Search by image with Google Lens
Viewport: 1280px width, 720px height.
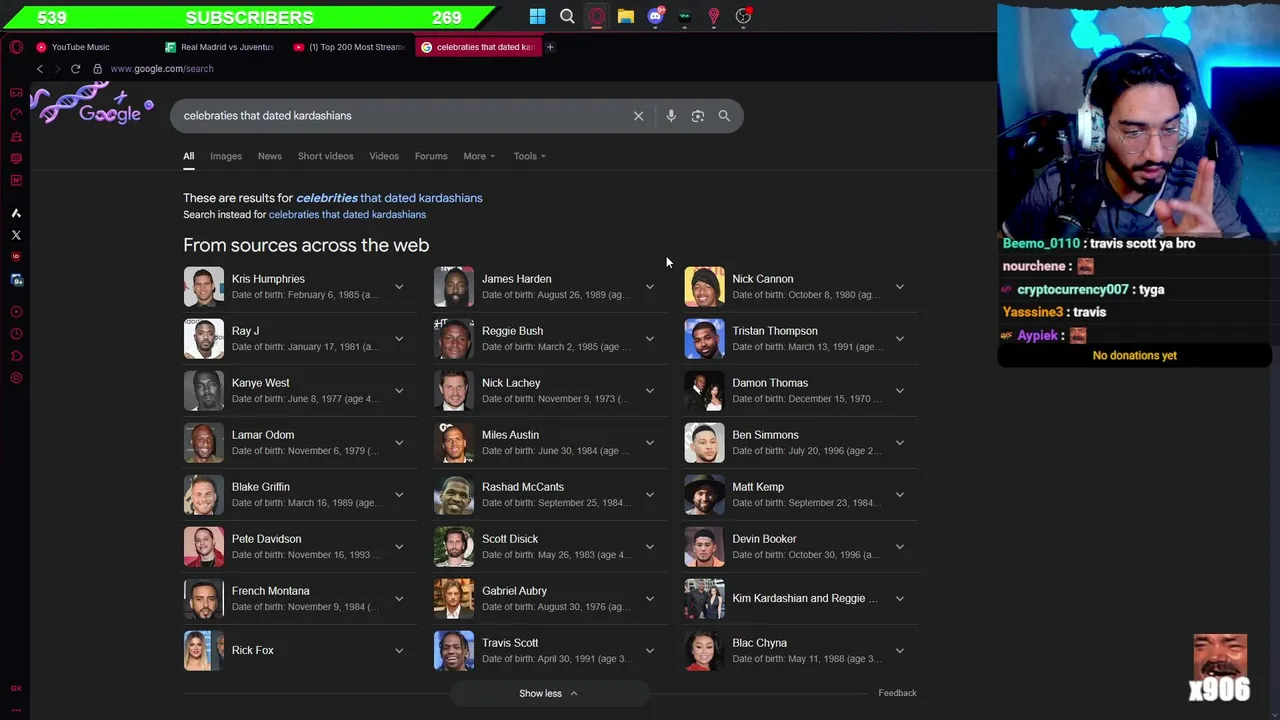(698, 116)
